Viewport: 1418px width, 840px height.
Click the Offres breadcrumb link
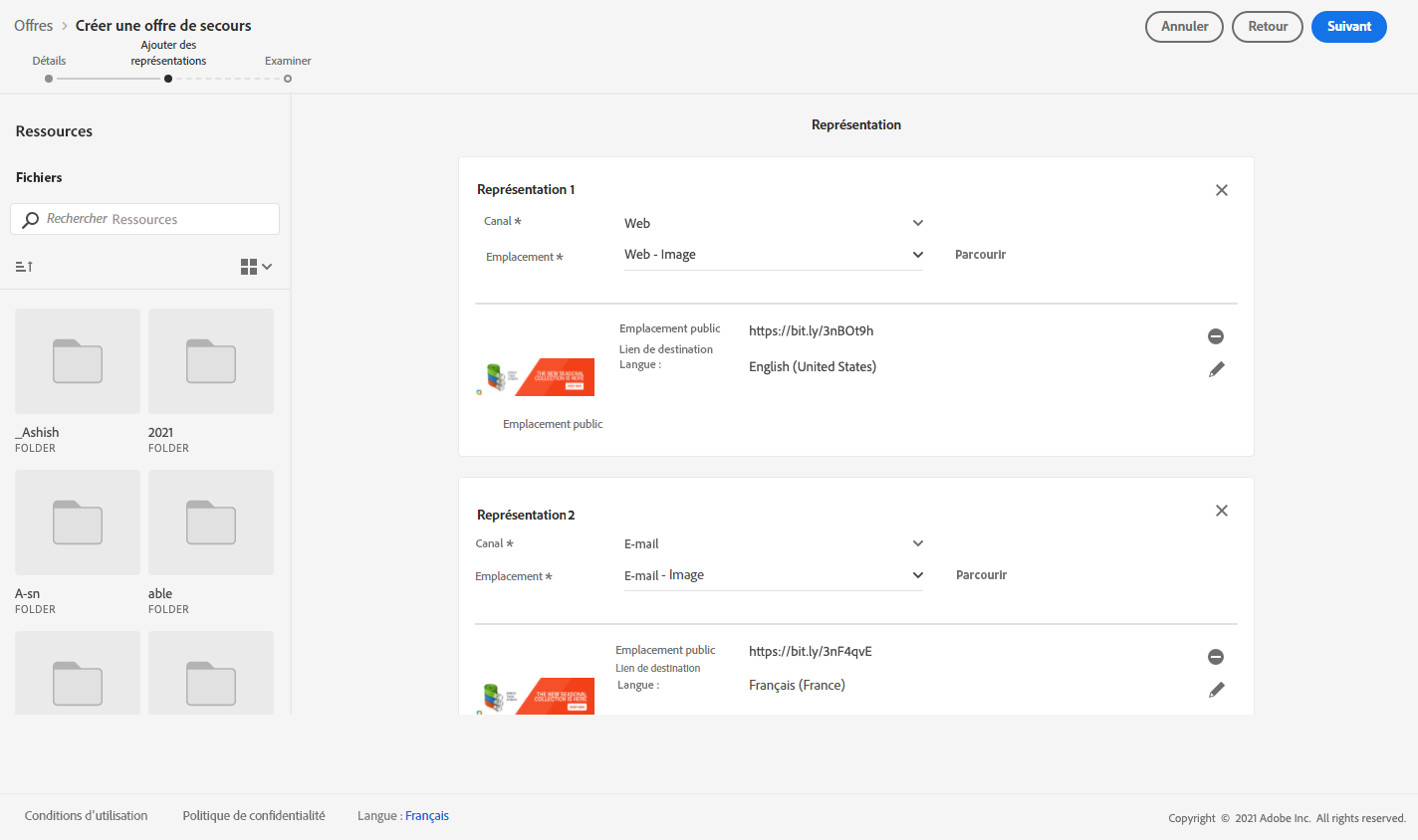coord(34,26)
